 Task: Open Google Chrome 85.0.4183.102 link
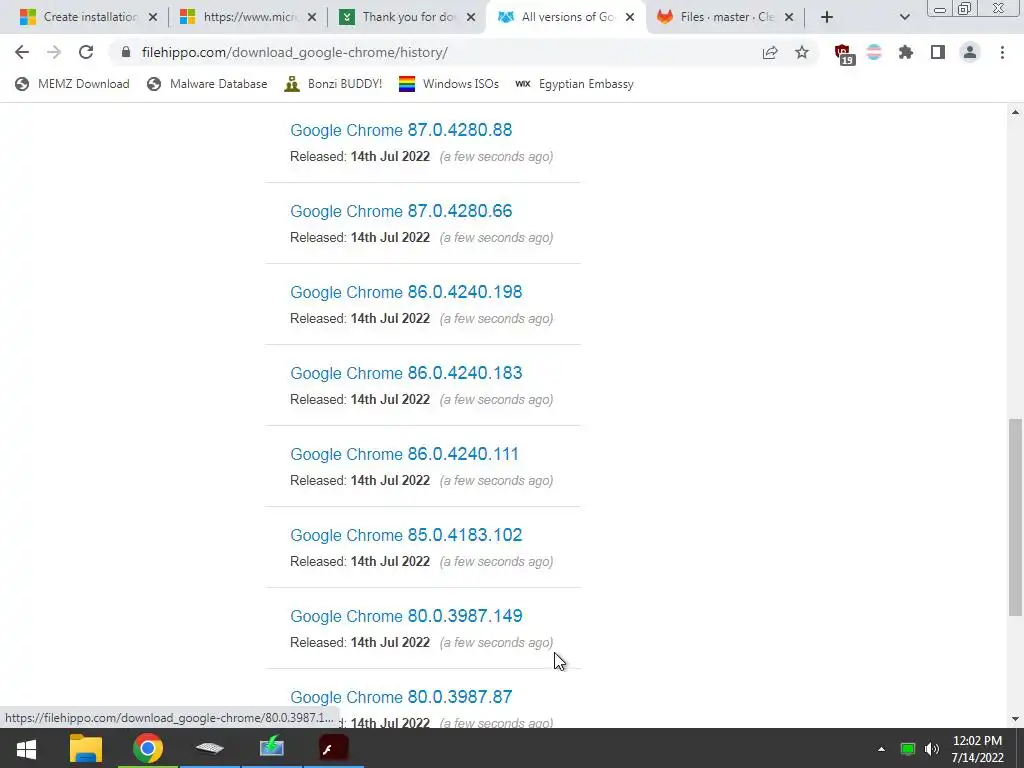click(406, 535)
